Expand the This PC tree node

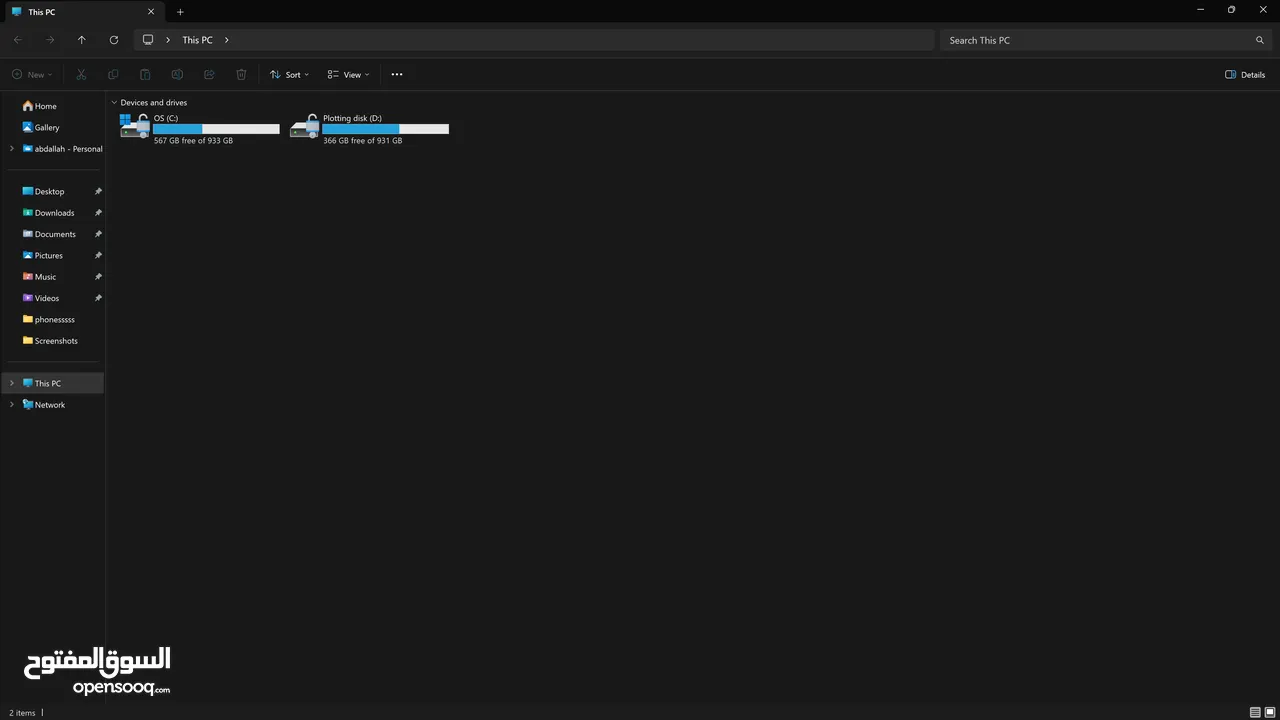click(x=12, y=383)
